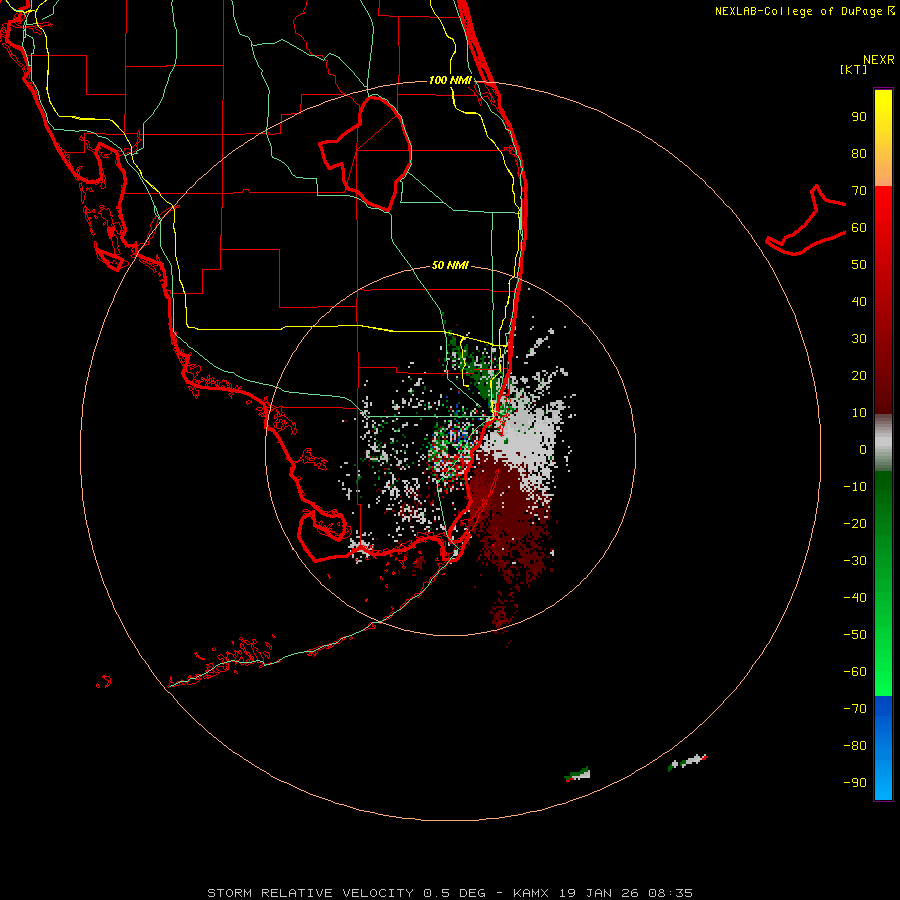Click the Lake Okeechobee outline on map

point(366,153)
